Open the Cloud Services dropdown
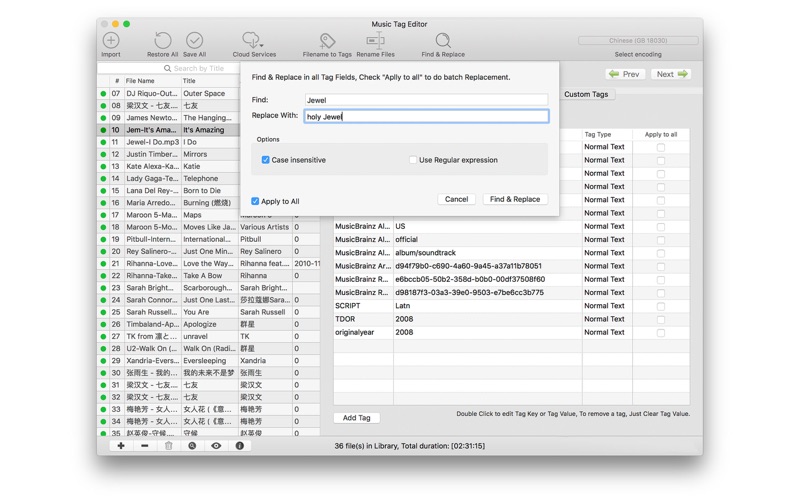Viewport: 800px width, 500px height. click(x=254, y=41)
